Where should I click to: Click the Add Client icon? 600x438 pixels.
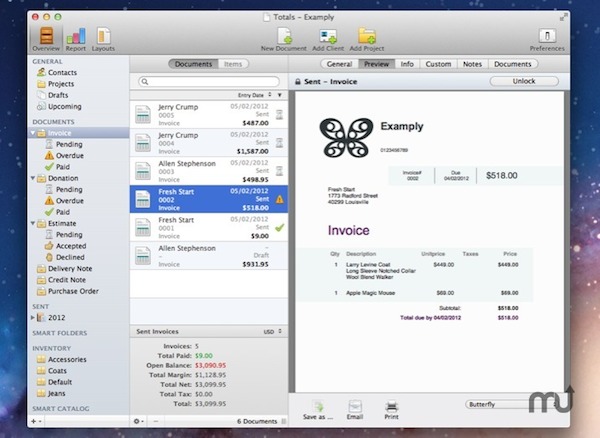[x=328, y=39]
